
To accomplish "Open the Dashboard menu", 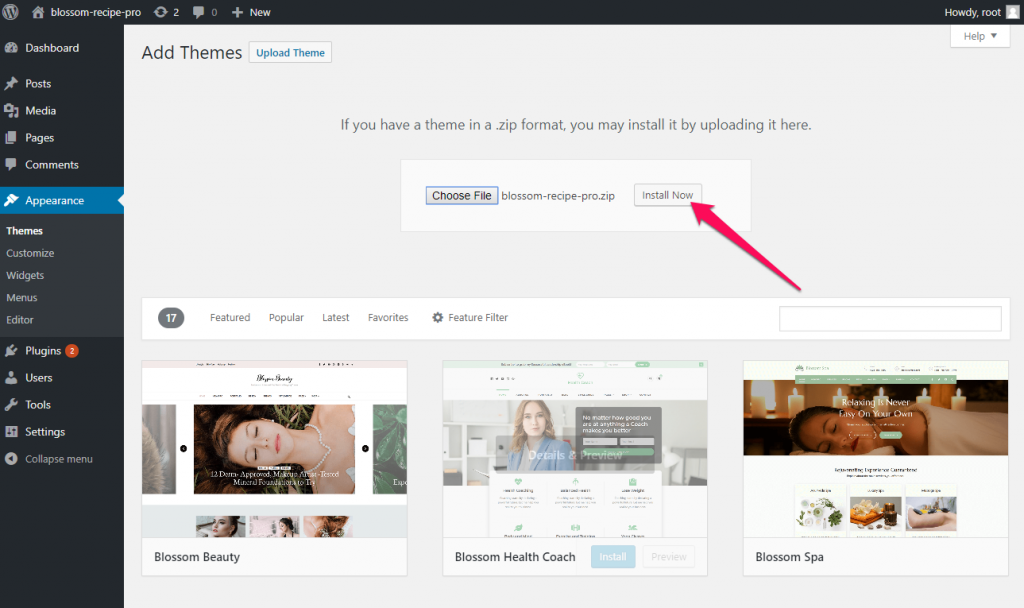I will coord(52,48).
